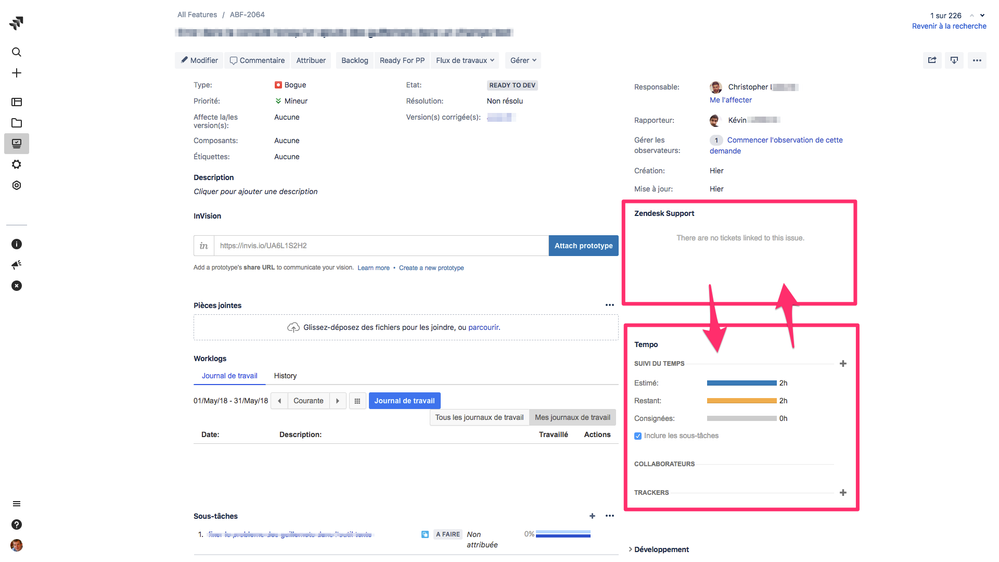This screenshot has width=999, height=562.
Task: Click the Modifier button
Action: coord(199,60)
